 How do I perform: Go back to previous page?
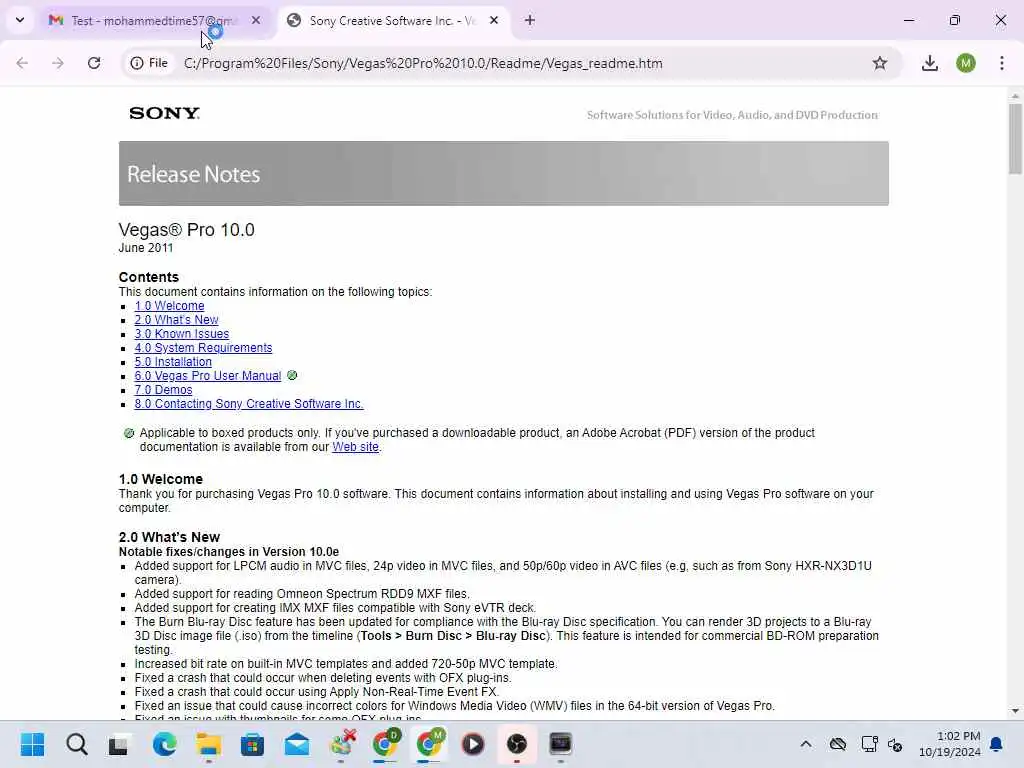[x=22, y=63]
